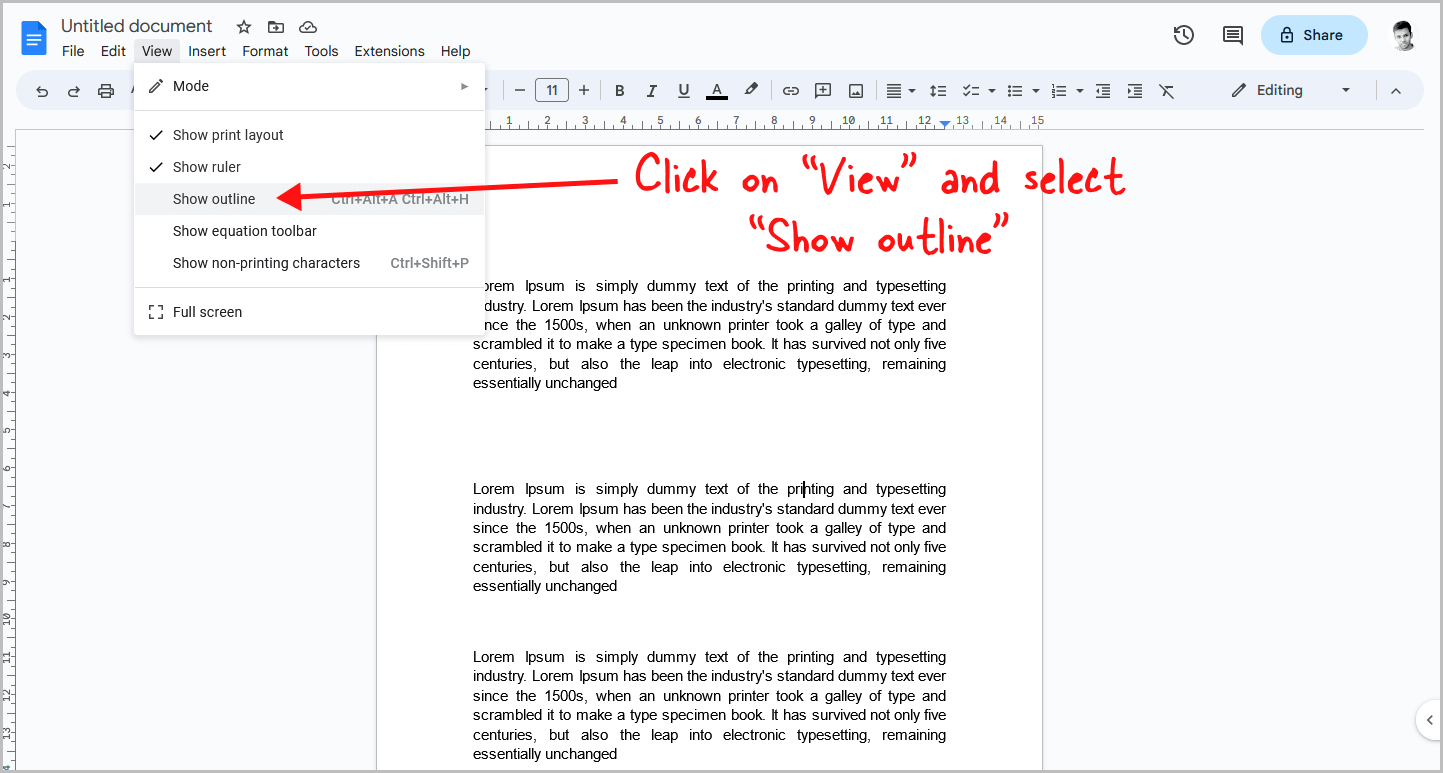Enable Show non-printing characters
The image size is (1443, 773).
(x=266, y=262)
